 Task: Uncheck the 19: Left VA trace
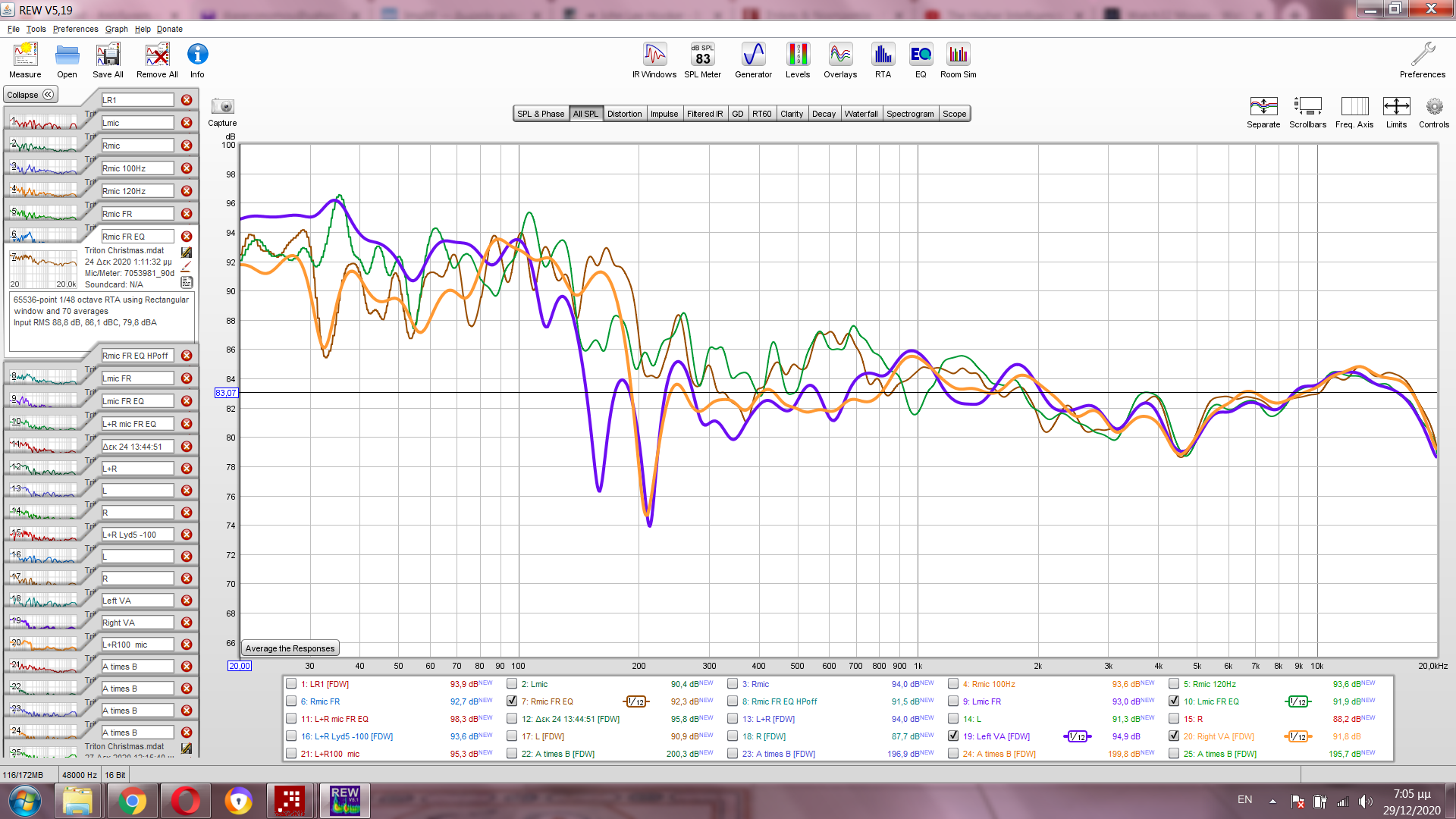953,736
